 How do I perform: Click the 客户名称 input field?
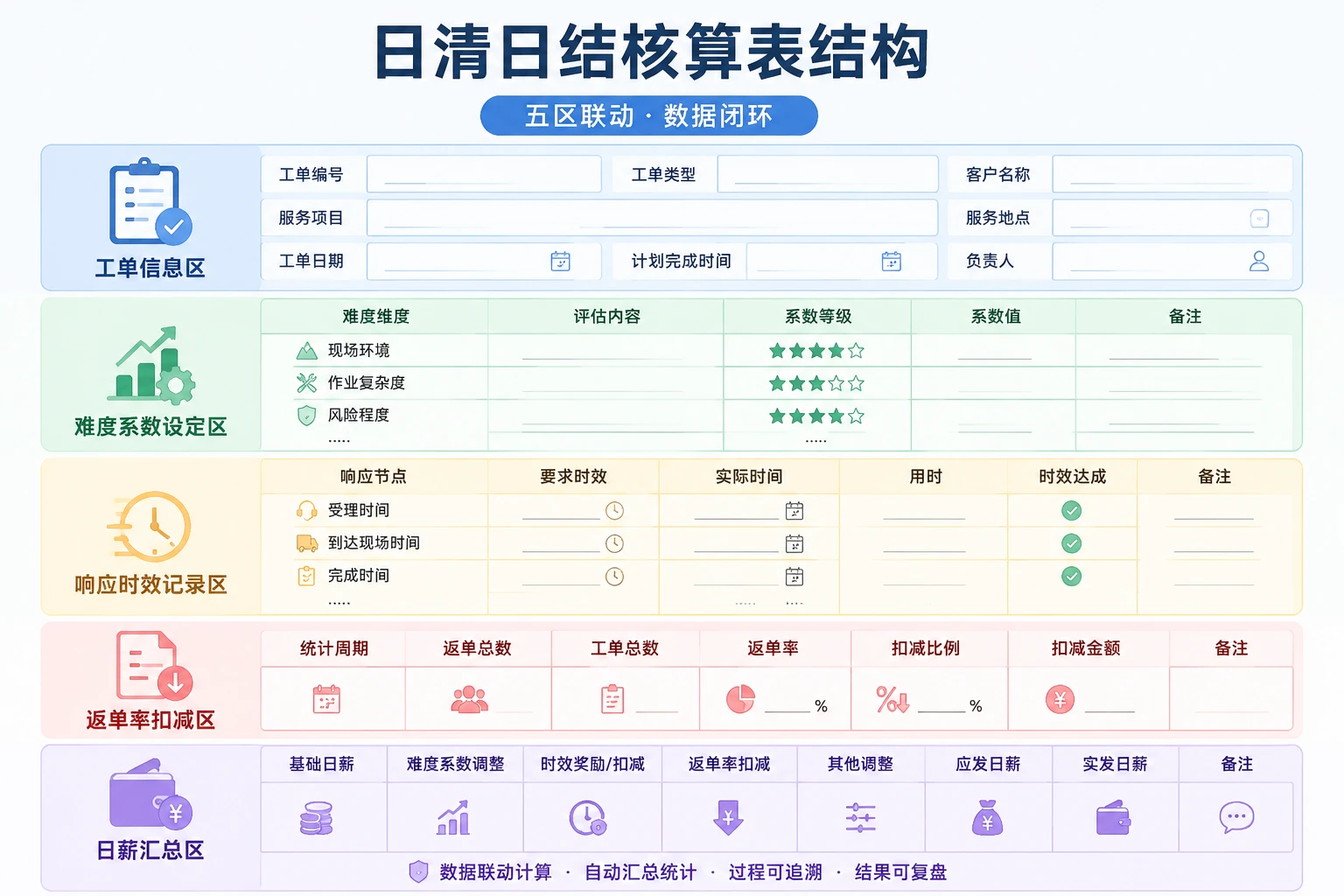pyautogui.click(x=1172, y=174)
